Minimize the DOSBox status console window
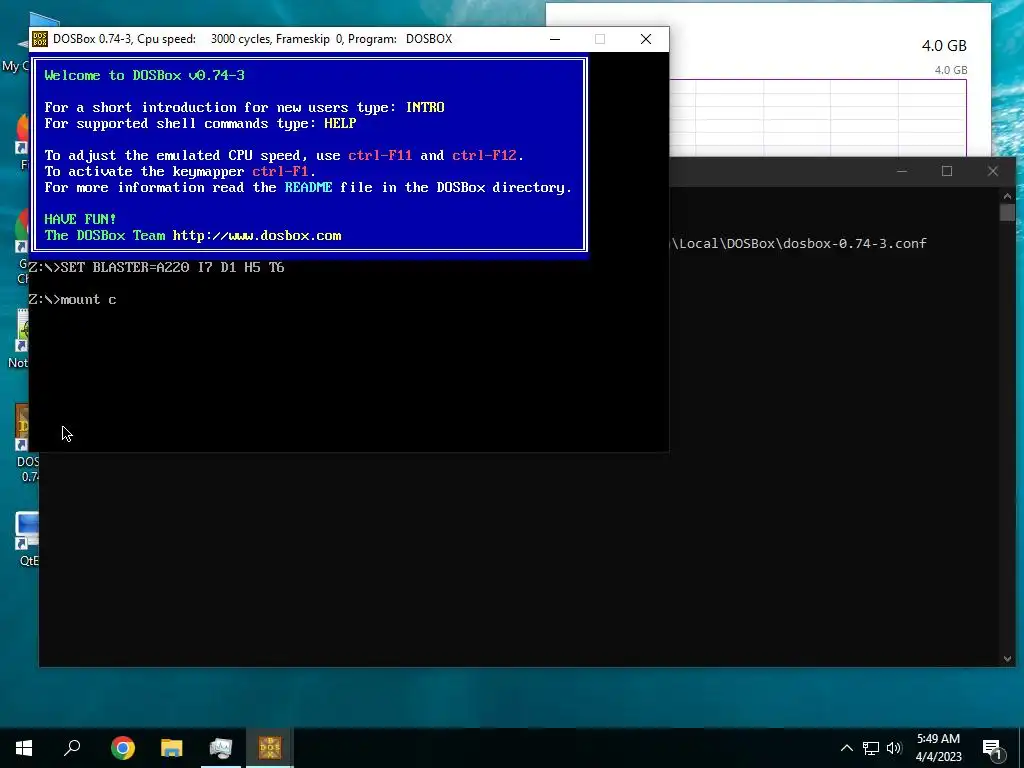Image resolution: width=1024 pixels, height=768 pixels. (x=902, y=171)
